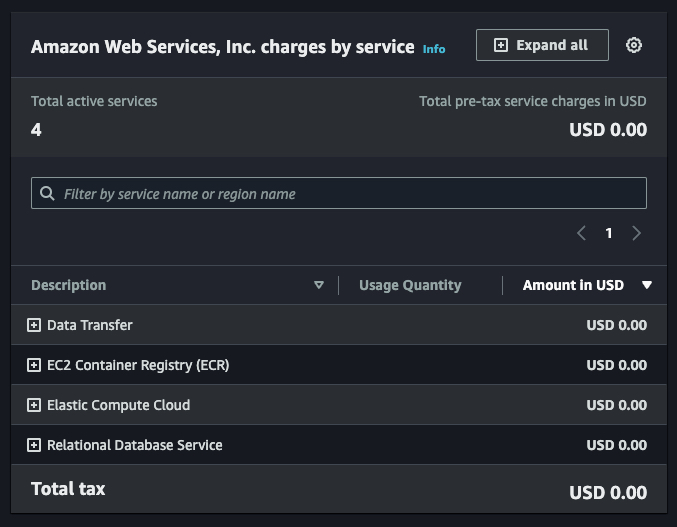Expand the Data Transfer row
Viewport: 677px width, 527px height.
[x=34, y=325]
